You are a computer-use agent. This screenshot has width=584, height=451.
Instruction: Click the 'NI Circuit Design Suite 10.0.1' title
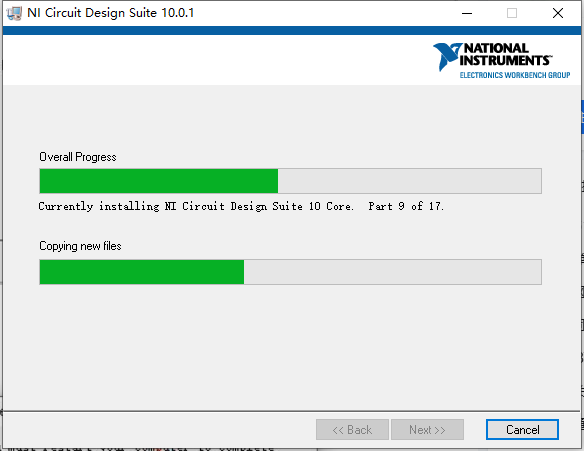click(111, 13)
